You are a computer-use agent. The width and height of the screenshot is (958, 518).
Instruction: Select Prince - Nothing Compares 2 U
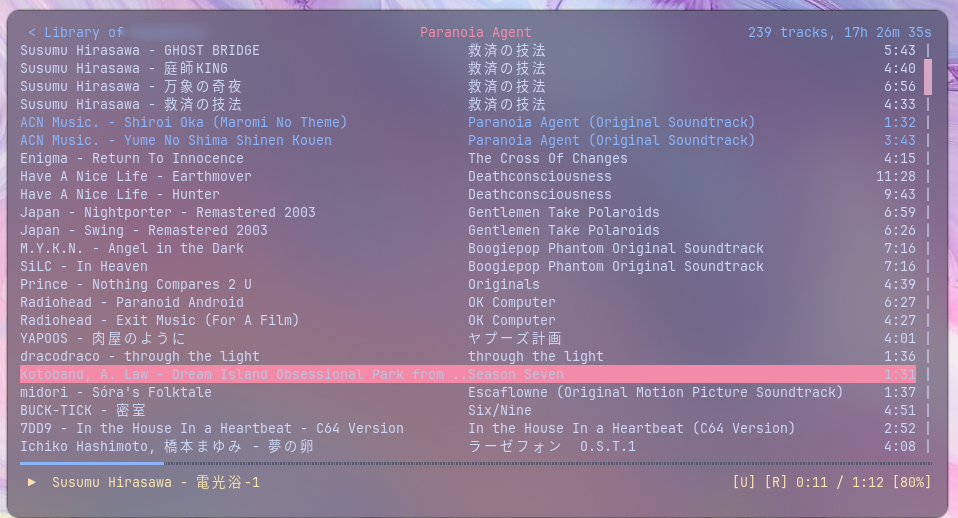click(136, 285)
